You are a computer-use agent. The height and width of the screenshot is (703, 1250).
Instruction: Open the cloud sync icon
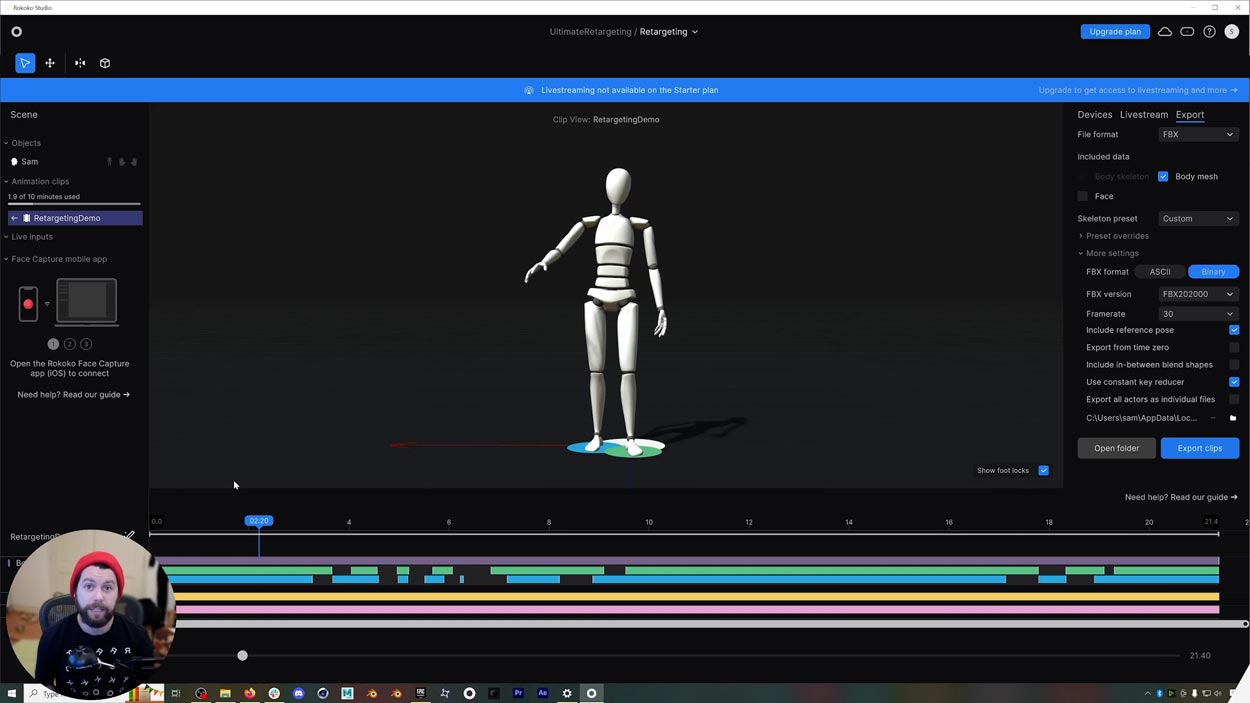click(1165, 32)
